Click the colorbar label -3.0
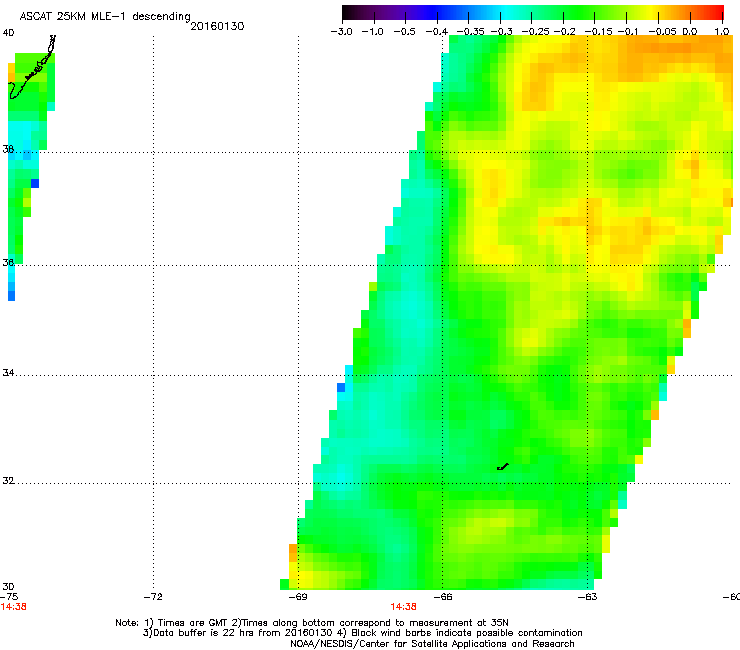This screenshot has height=650, width=740. pos(341,32)
